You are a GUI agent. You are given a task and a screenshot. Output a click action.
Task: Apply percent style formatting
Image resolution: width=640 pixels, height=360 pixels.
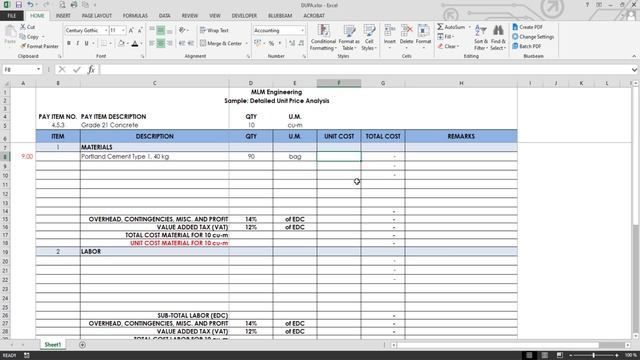pyautogui.click(x=271, y=43)
